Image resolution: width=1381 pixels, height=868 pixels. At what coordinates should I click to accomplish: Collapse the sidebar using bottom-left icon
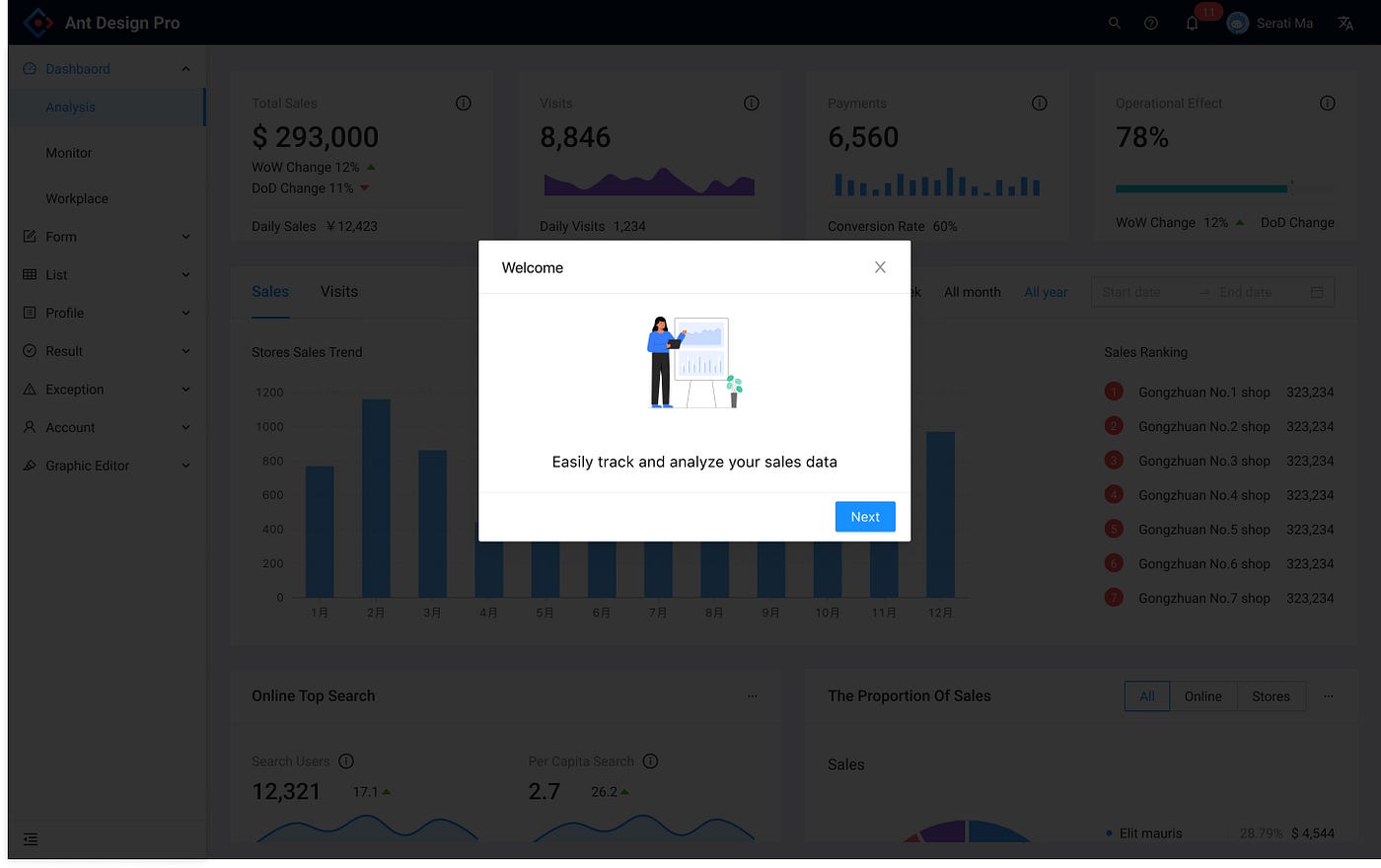[30, 838]
